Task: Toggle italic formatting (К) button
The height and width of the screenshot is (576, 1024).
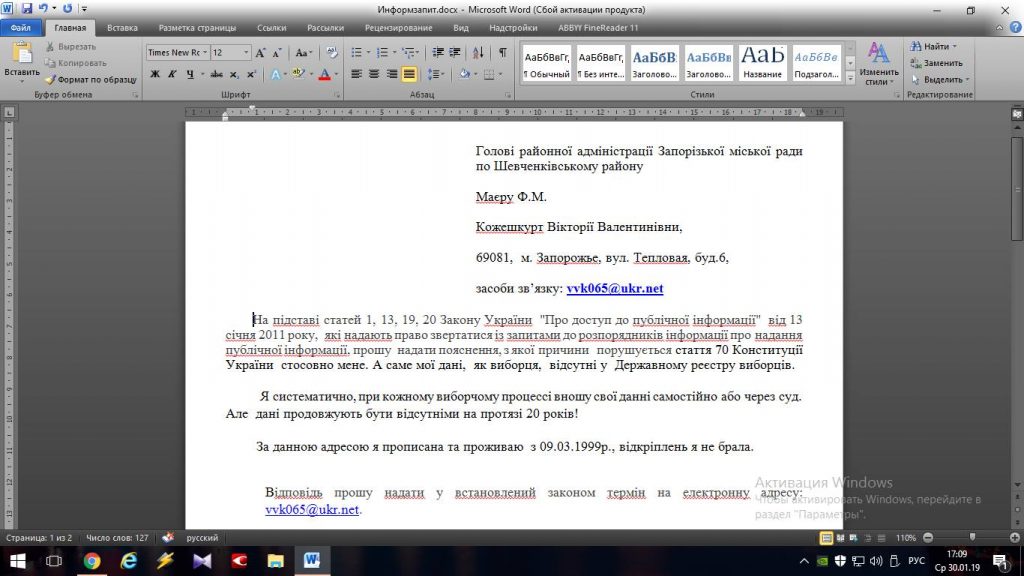Action: [x=172, y=74]
